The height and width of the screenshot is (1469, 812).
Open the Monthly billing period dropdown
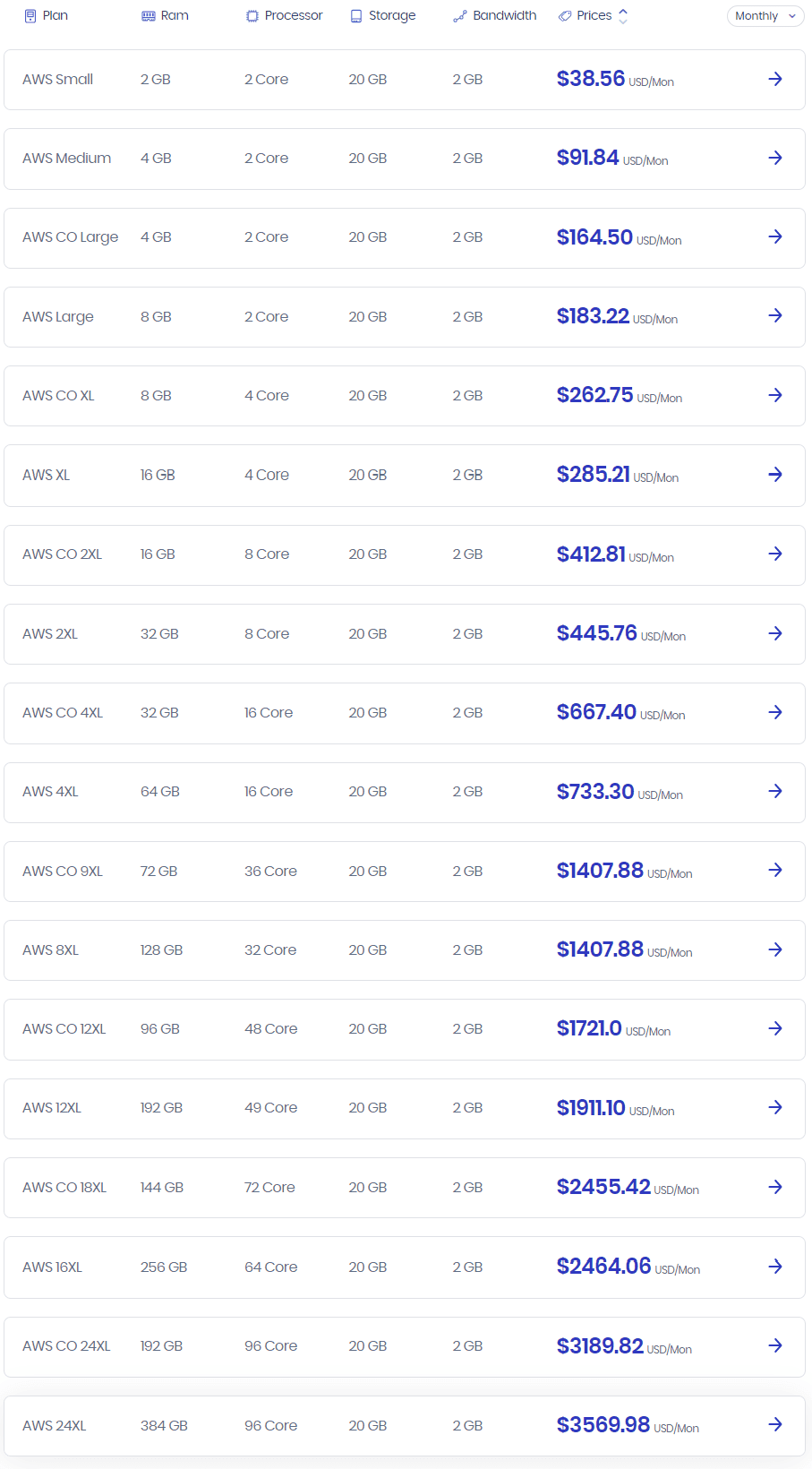pyautogui.click(x=765, y=16)
